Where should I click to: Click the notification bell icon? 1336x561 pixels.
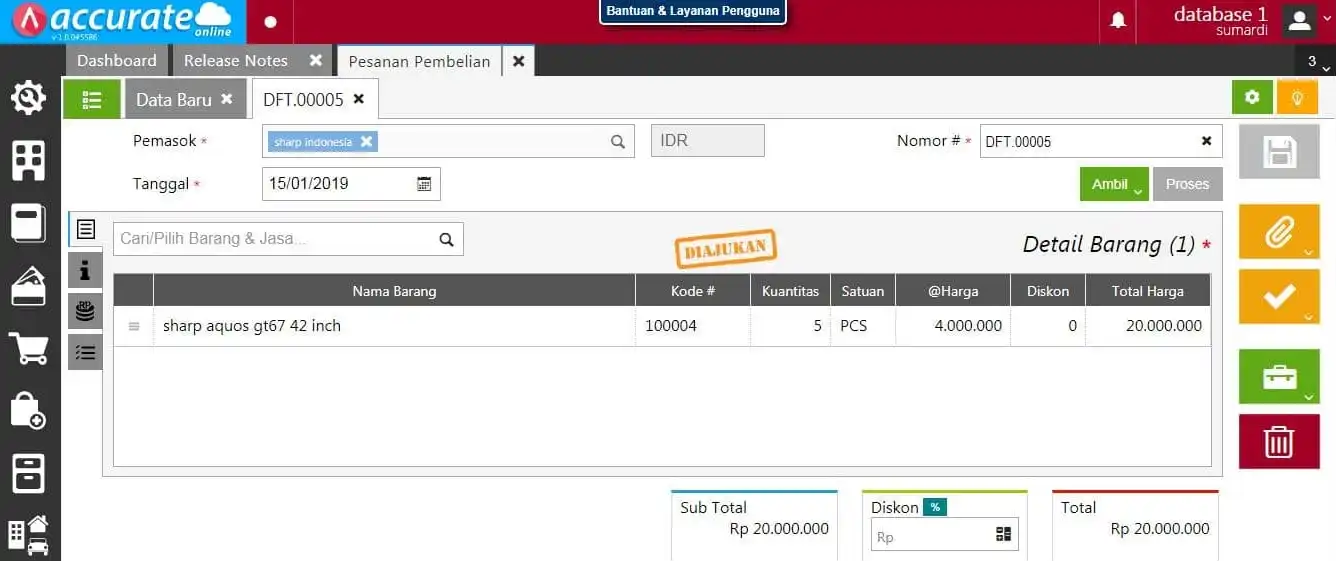(x=1118, y=21)
